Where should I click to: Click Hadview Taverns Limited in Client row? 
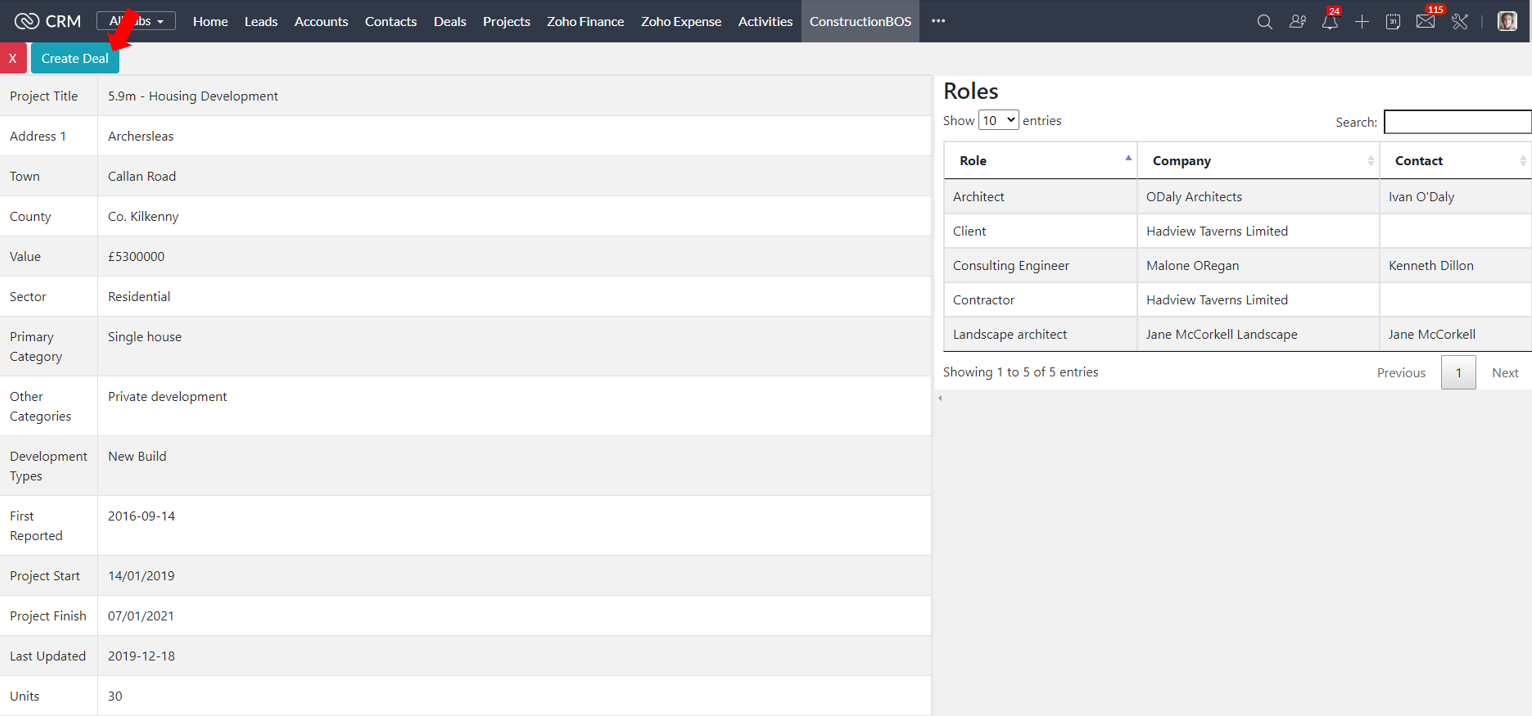[x=1258, y=231]
